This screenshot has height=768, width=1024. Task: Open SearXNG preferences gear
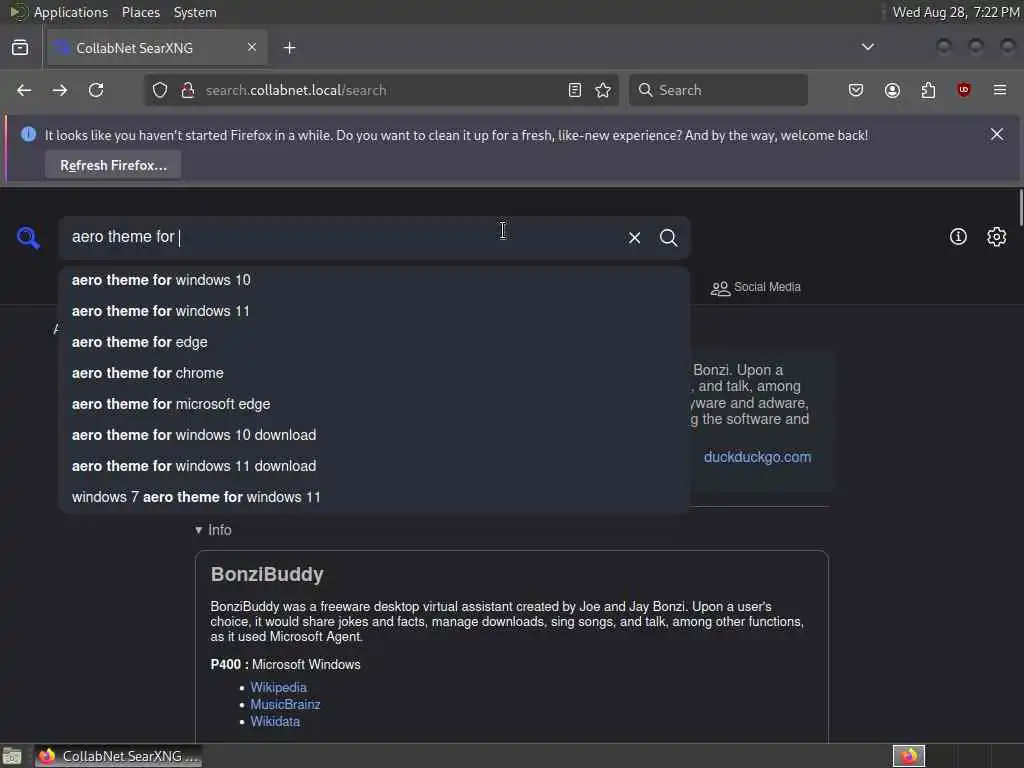click(x=997, y=236)
